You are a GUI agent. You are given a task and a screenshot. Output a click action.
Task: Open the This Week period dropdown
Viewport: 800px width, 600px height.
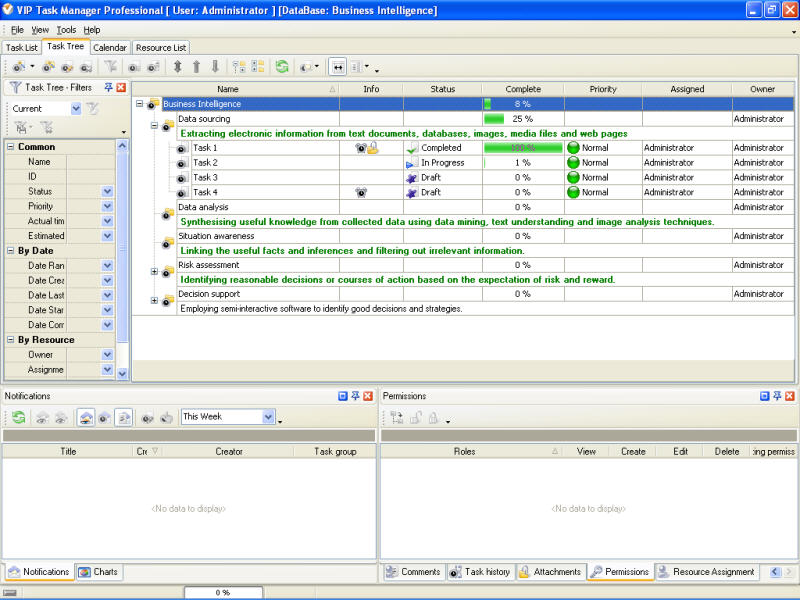269,417
